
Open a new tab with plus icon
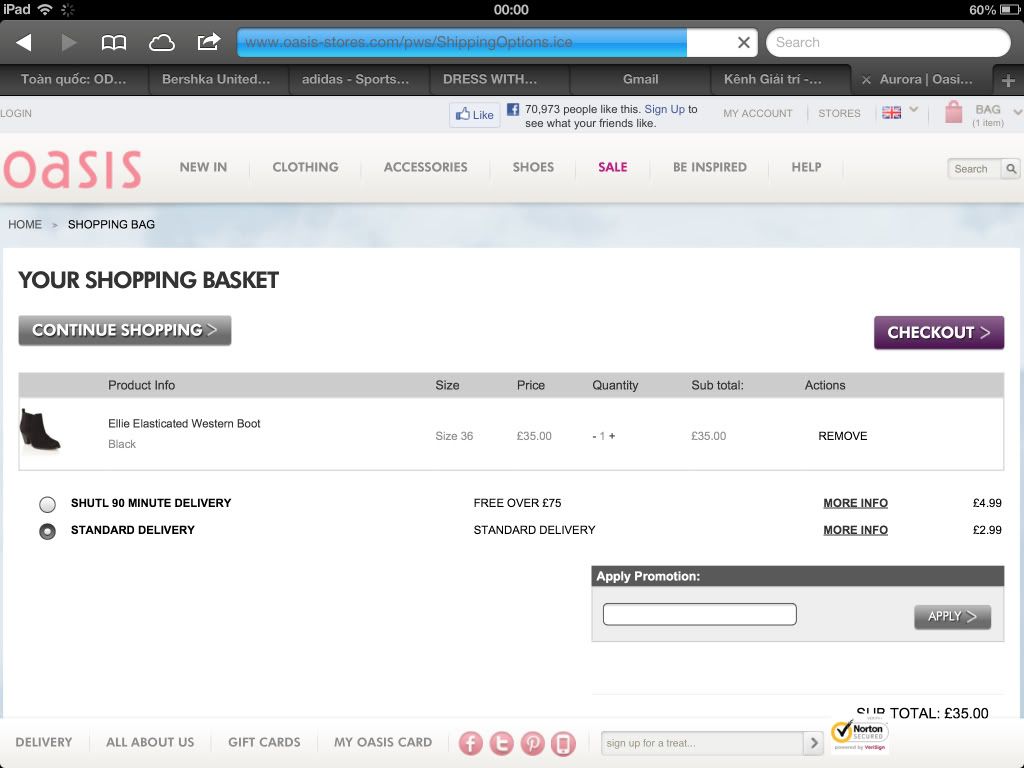click(x=1008, y=80)
